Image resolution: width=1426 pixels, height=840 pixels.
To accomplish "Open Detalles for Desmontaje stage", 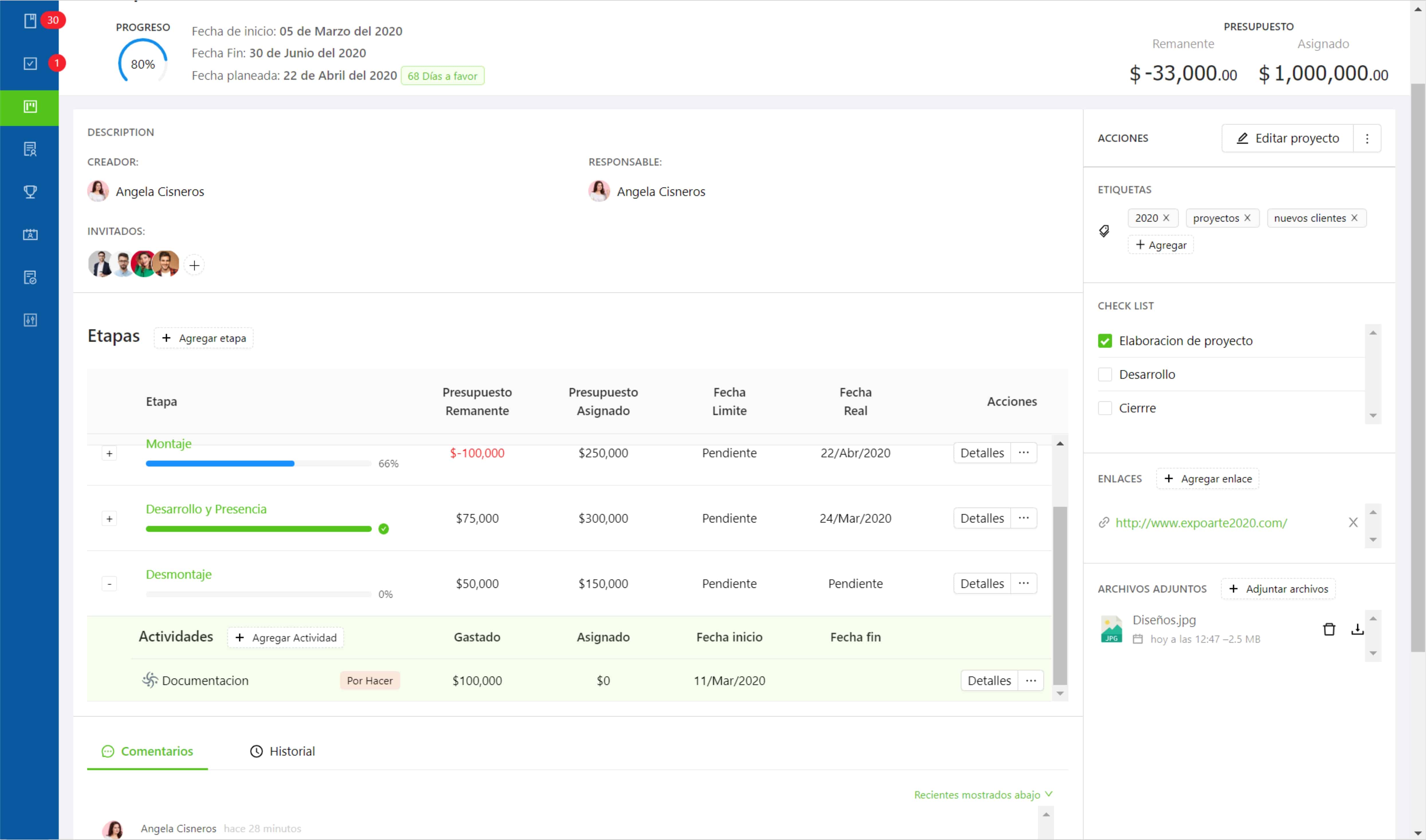I will (x=982, y=583).
